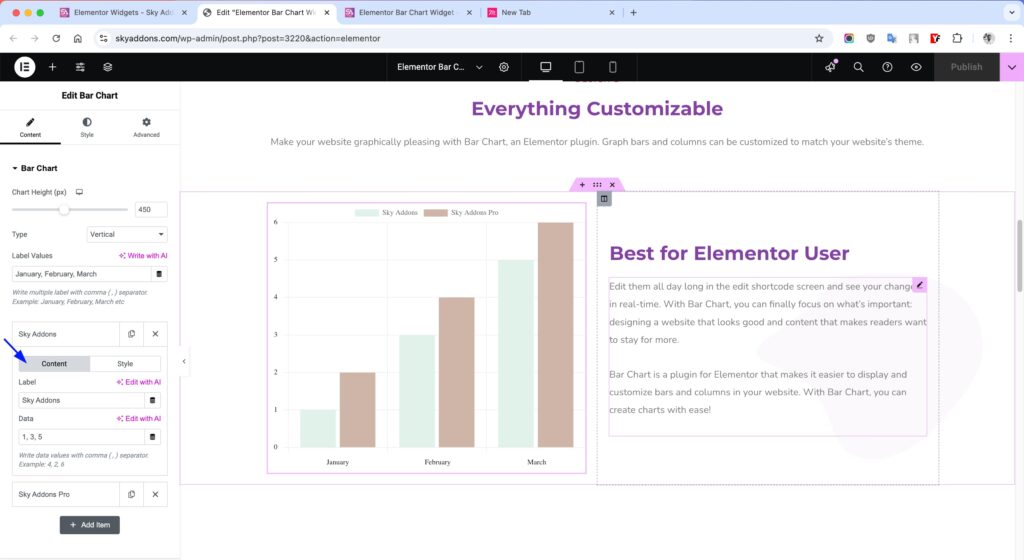Click the address bar URL

point(248,39)
